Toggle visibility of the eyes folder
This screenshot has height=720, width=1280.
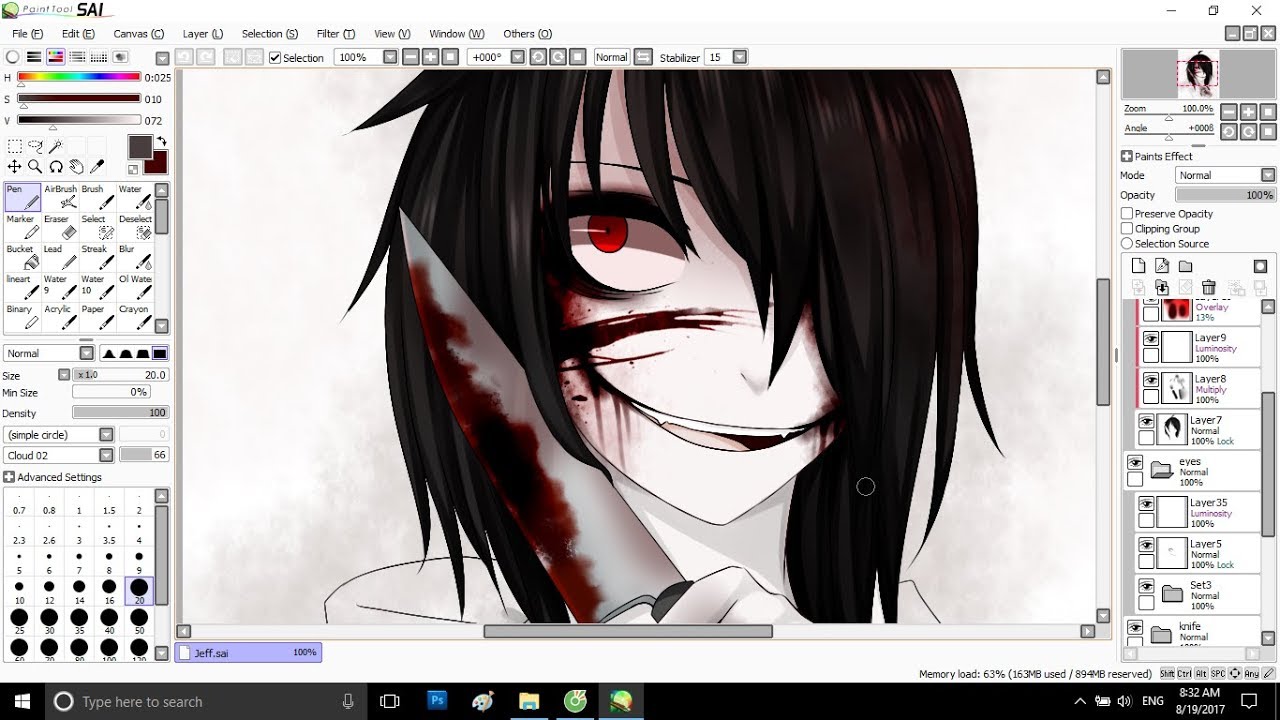pos(1135,463)
